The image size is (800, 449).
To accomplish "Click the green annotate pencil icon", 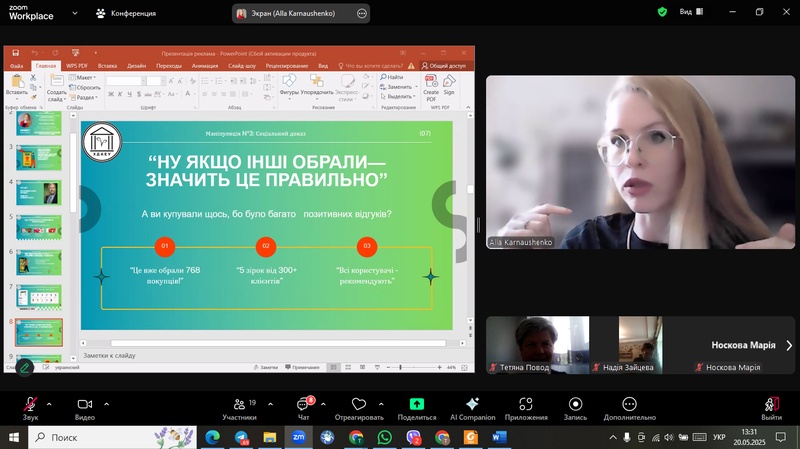I will [x=24, y=368].
